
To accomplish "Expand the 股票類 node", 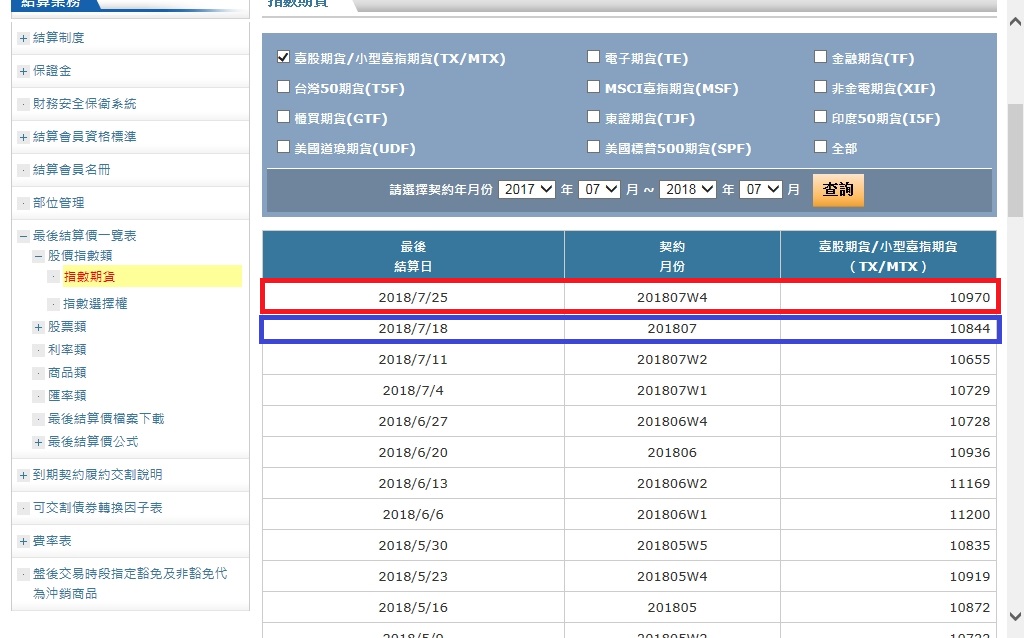I will [x=39, y=327].
